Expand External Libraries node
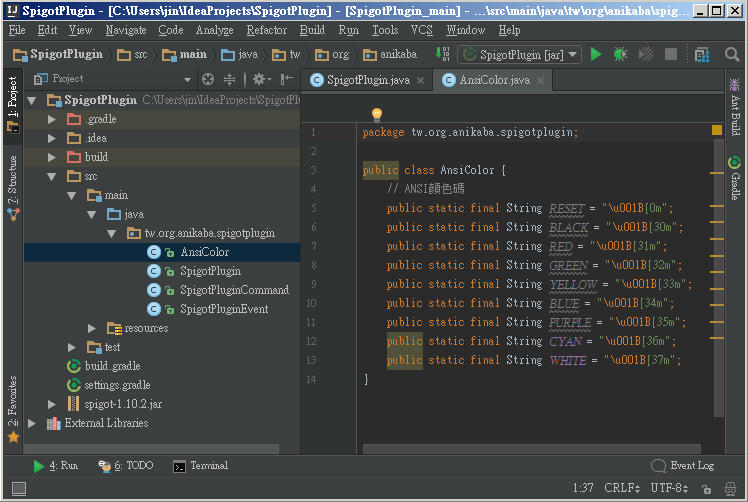Viewport: 748px width, 502px height. coord(32,423)
